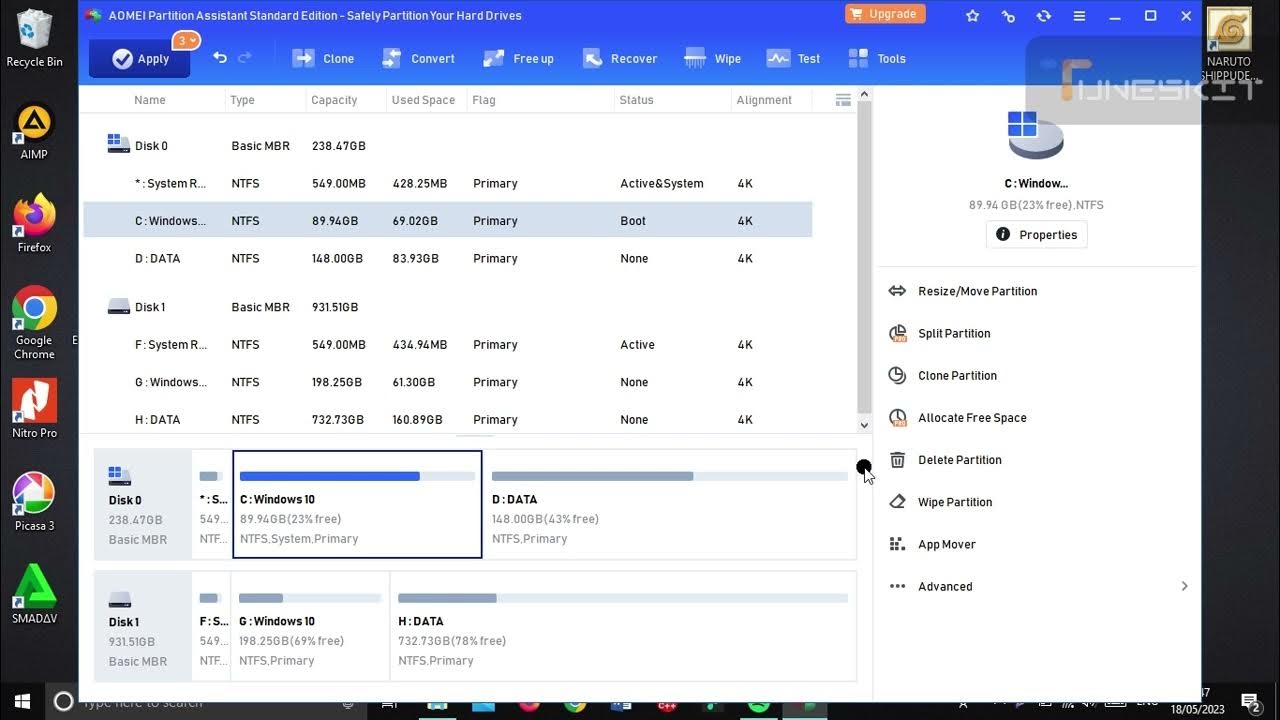Open the hamburger menu in title bar
1280x720 pixels.
coord(1079,16)
